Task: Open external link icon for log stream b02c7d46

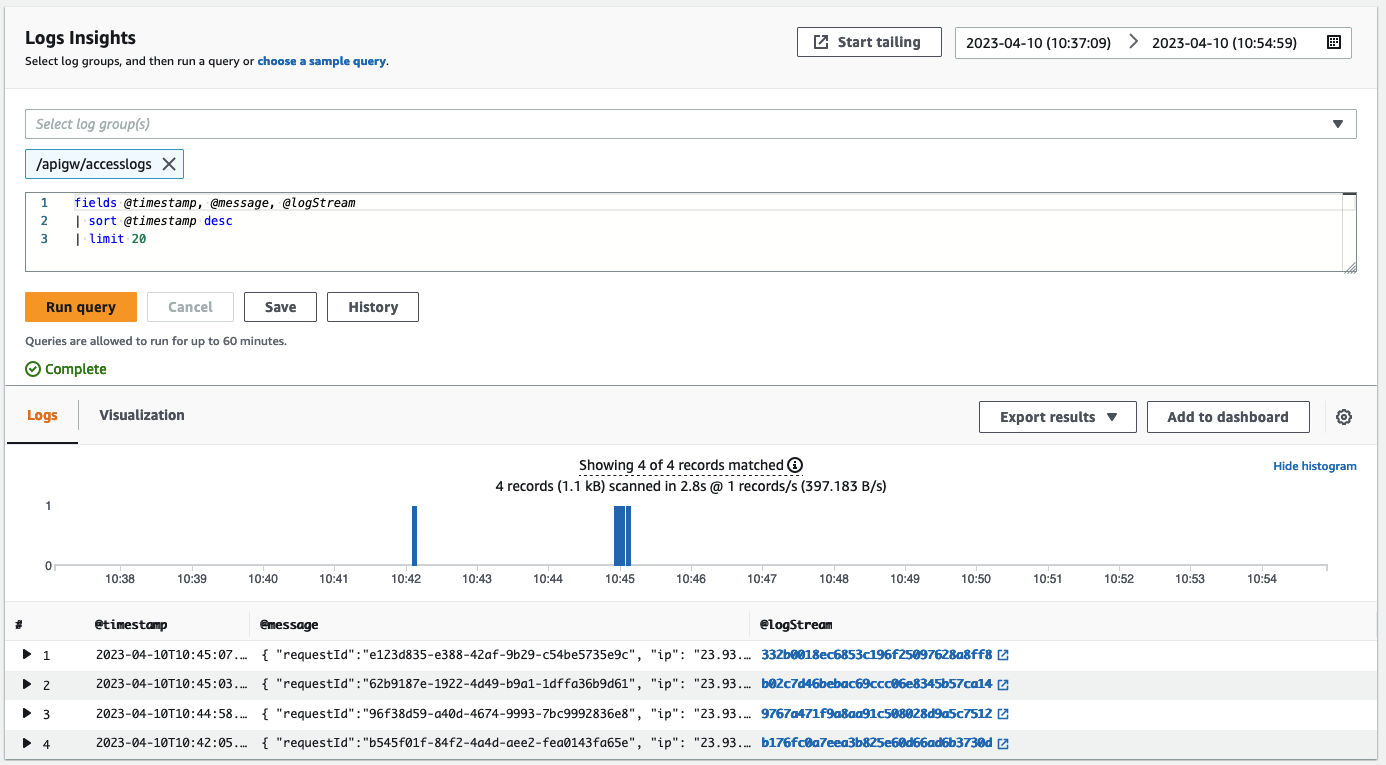Action: pos(1003,685)
